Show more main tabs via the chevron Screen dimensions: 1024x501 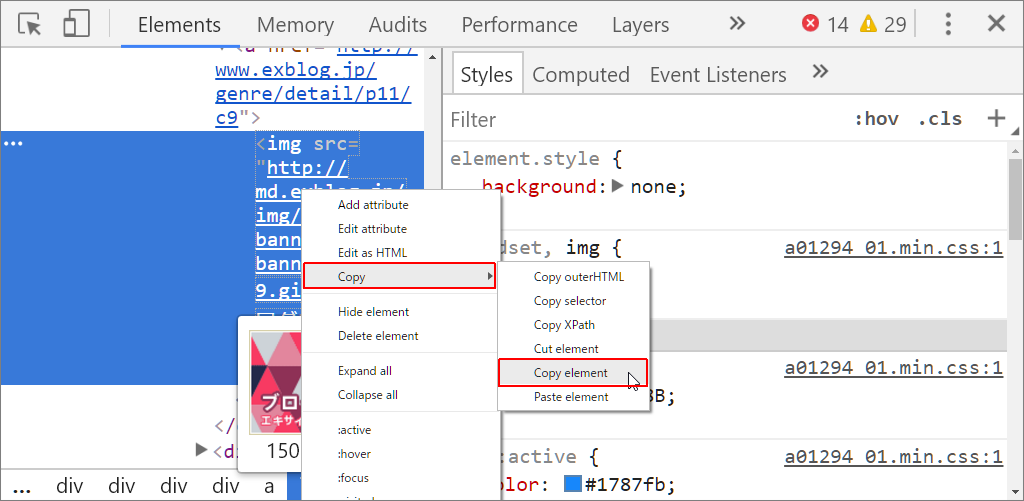(x=737, y=24)
